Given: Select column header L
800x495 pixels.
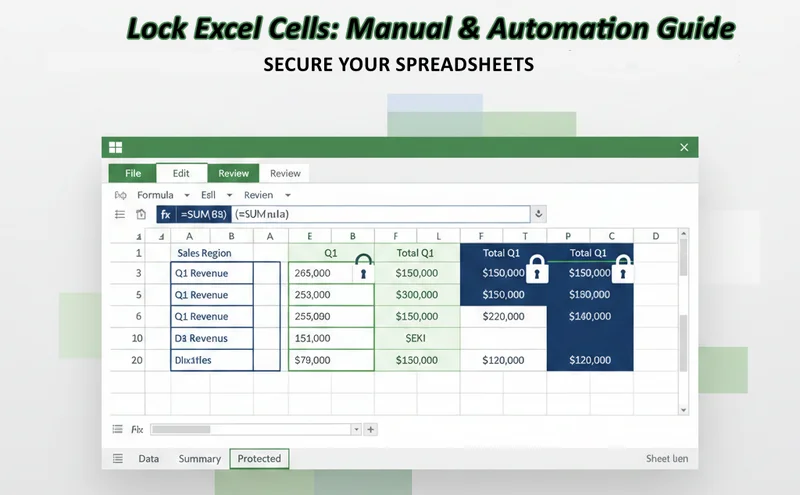Looking at the screenshot, I should tap(438, 236).
